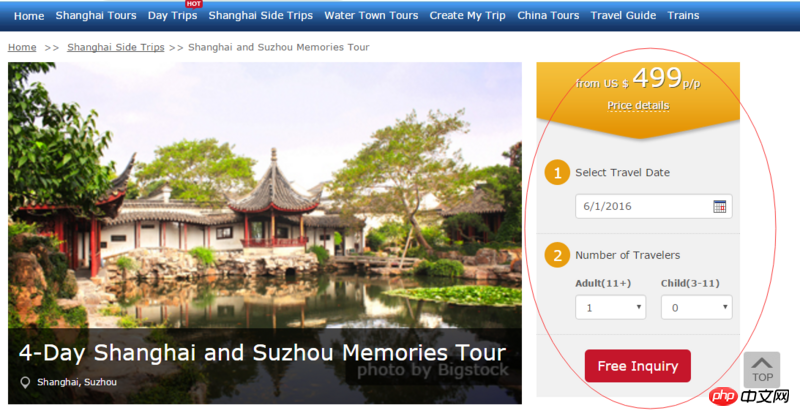Open Shanghai Tours menu item
Viewport: 800px width, 416px height.
(x=96, y=15)
